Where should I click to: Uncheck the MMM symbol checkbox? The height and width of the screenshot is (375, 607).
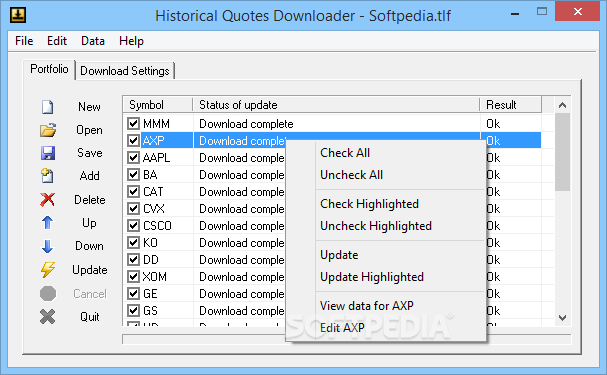pyautogui.click(x=134, y=124)
